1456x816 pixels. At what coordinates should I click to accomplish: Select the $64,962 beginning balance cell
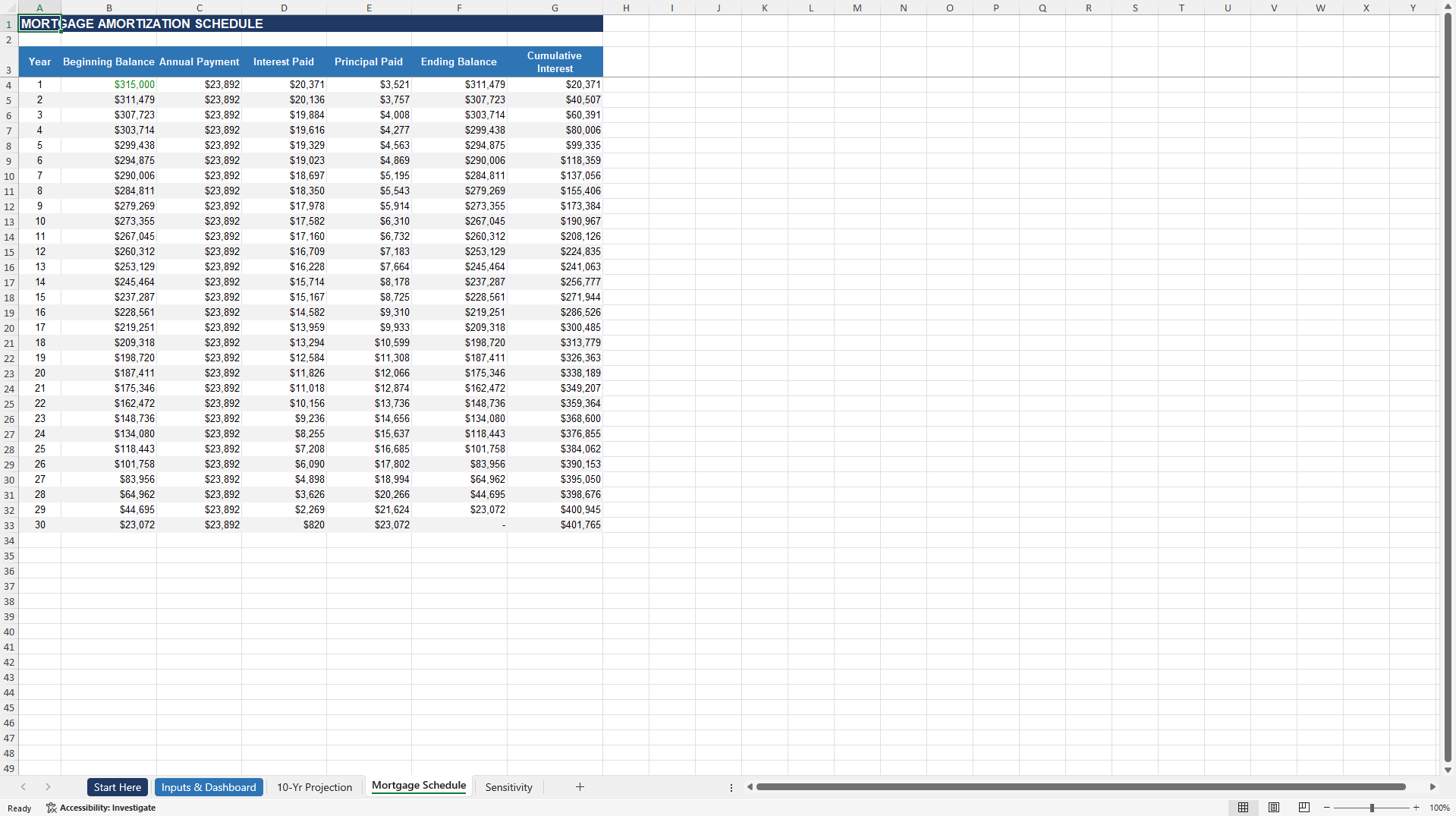[x=109, y=494]
